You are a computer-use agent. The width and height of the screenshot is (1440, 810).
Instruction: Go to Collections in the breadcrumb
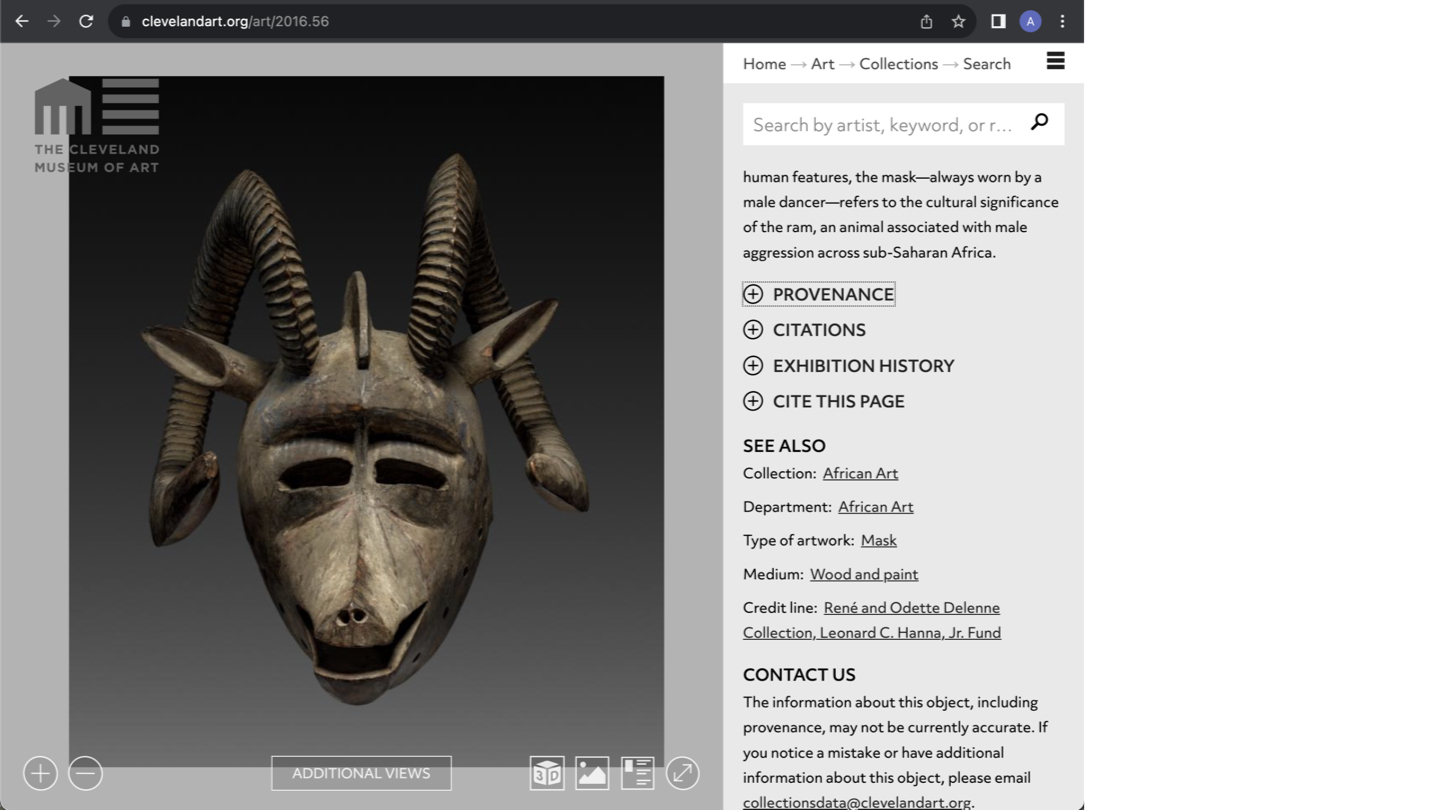point(898,64)
